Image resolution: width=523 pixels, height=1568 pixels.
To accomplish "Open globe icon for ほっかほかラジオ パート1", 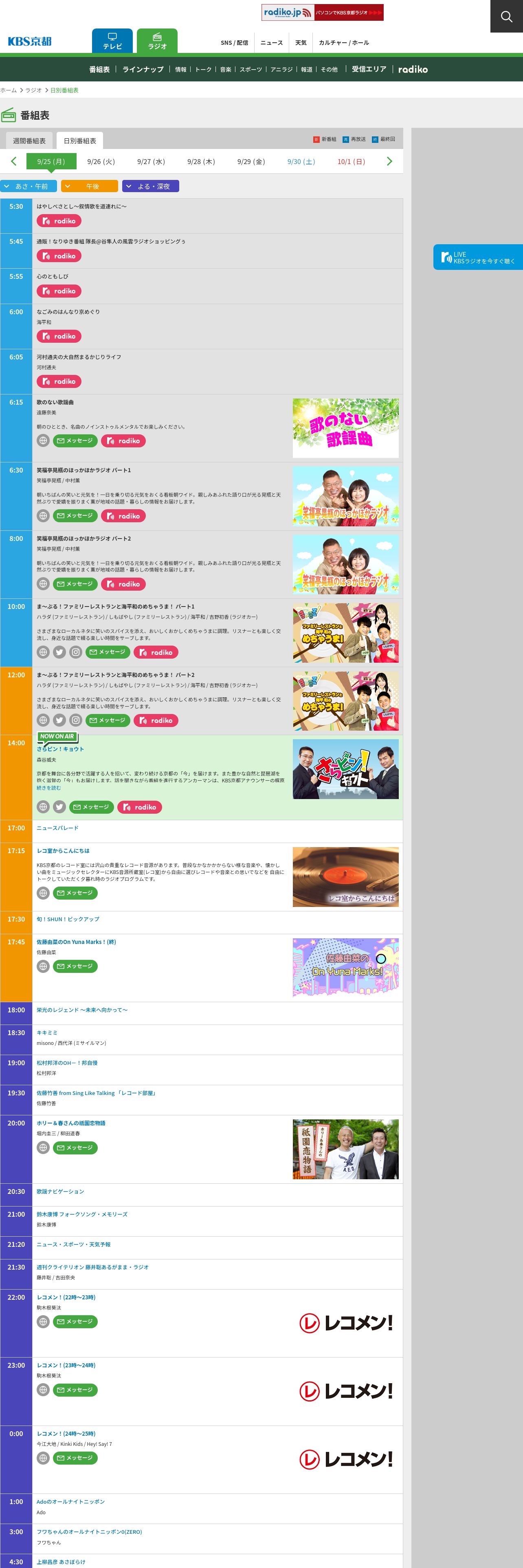I will pos(43,516).
